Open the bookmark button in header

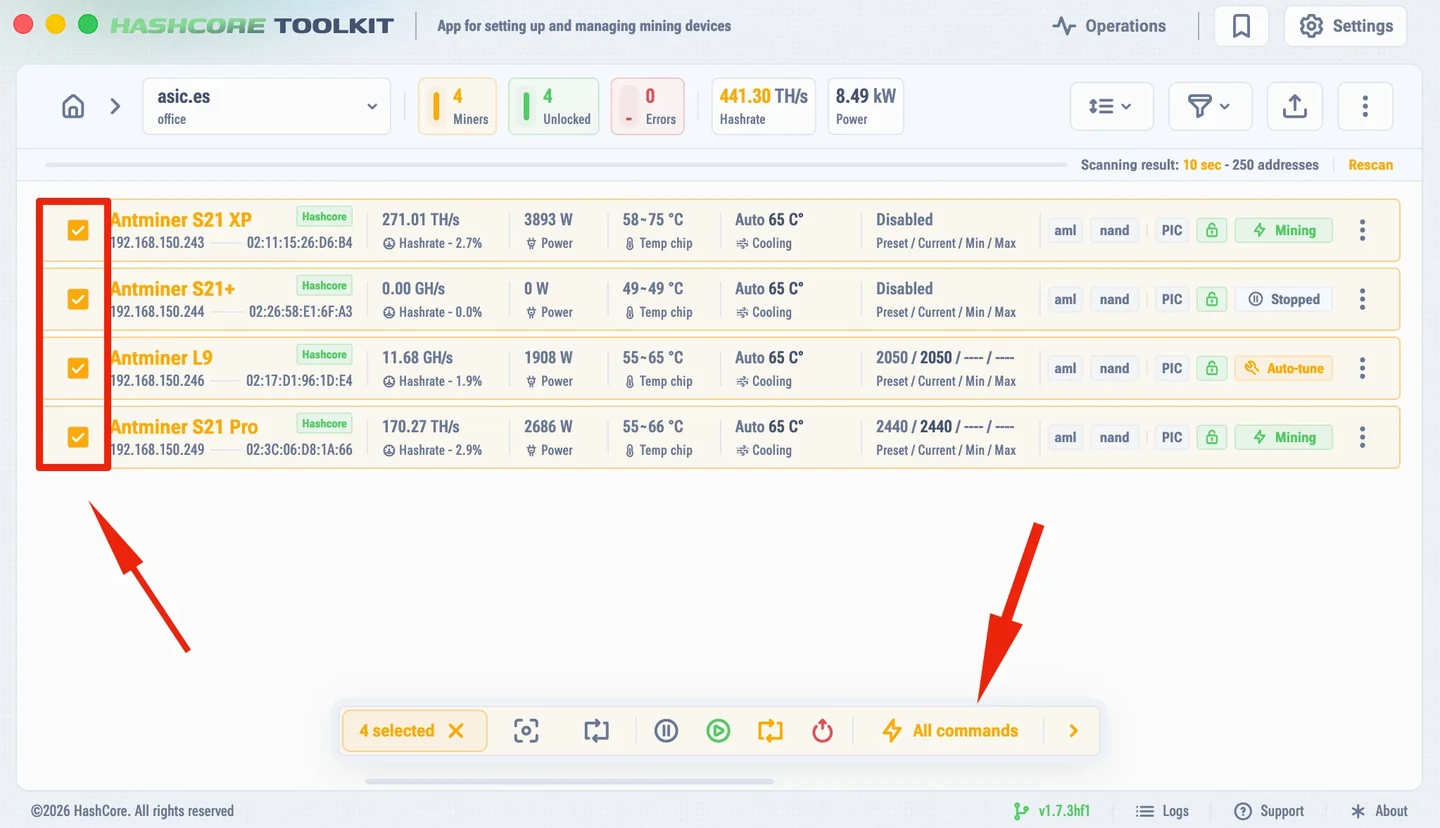[x=1241, y=26]
